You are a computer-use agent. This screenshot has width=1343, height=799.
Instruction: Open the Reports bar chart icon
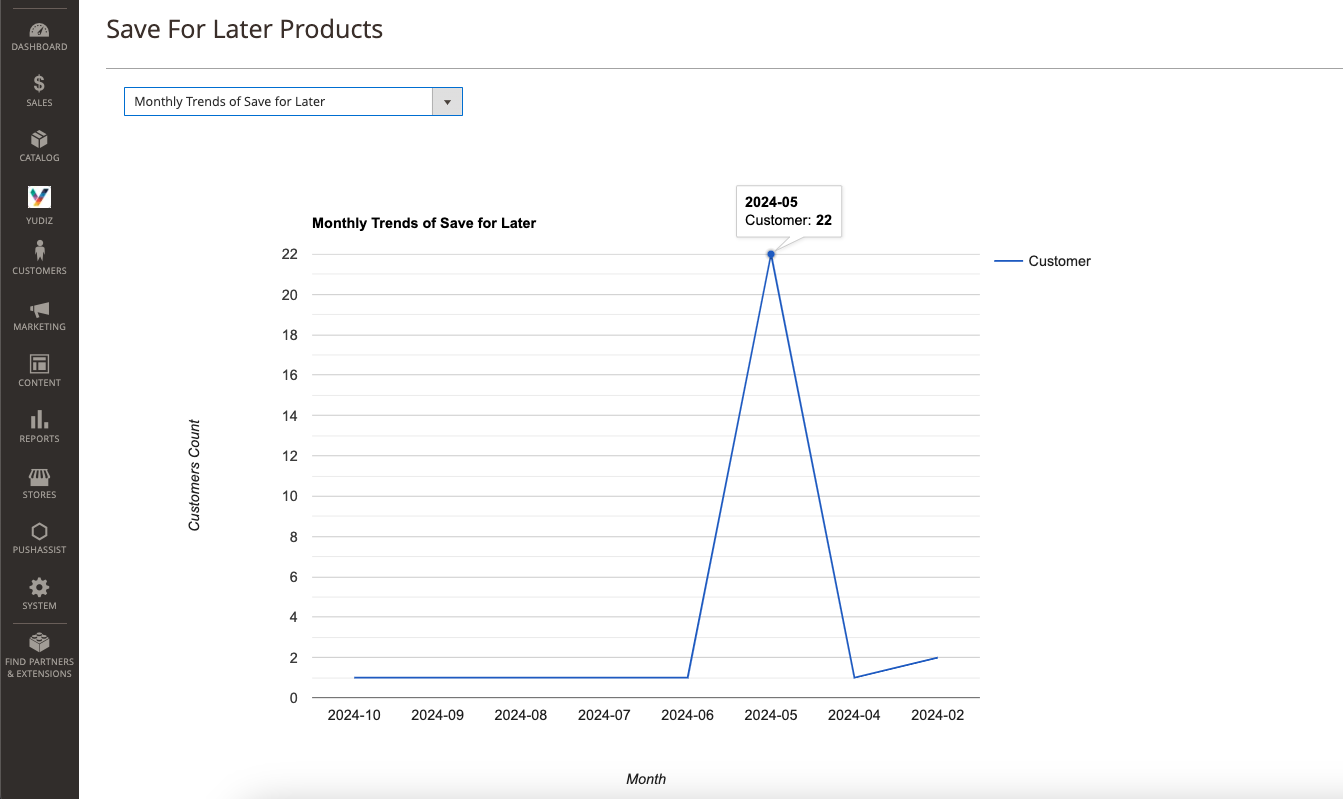(x=39, y=420)
